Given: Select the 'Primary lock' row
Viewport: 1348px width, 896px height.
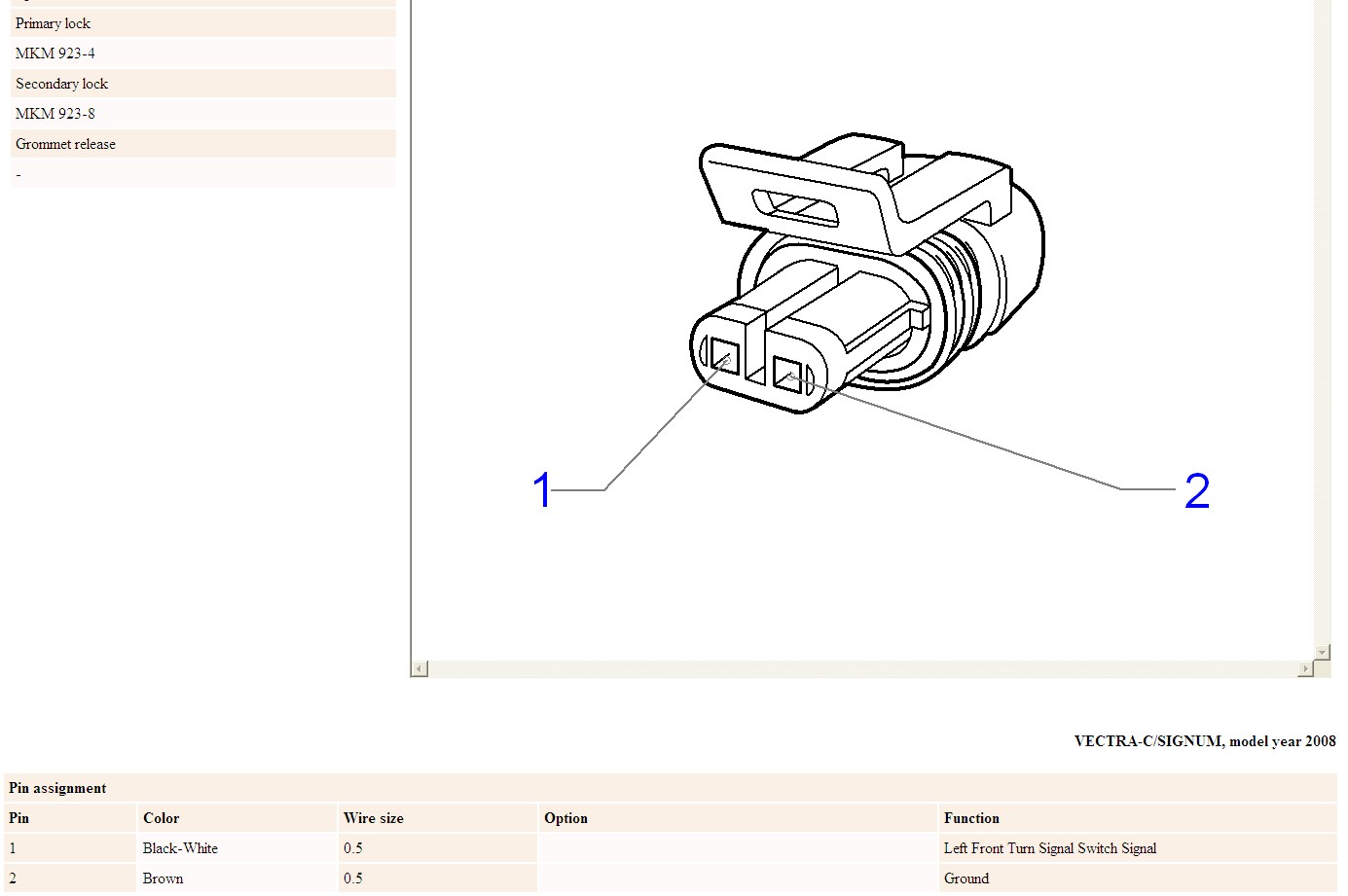Looking at the screenshot, I should point(203,23).
